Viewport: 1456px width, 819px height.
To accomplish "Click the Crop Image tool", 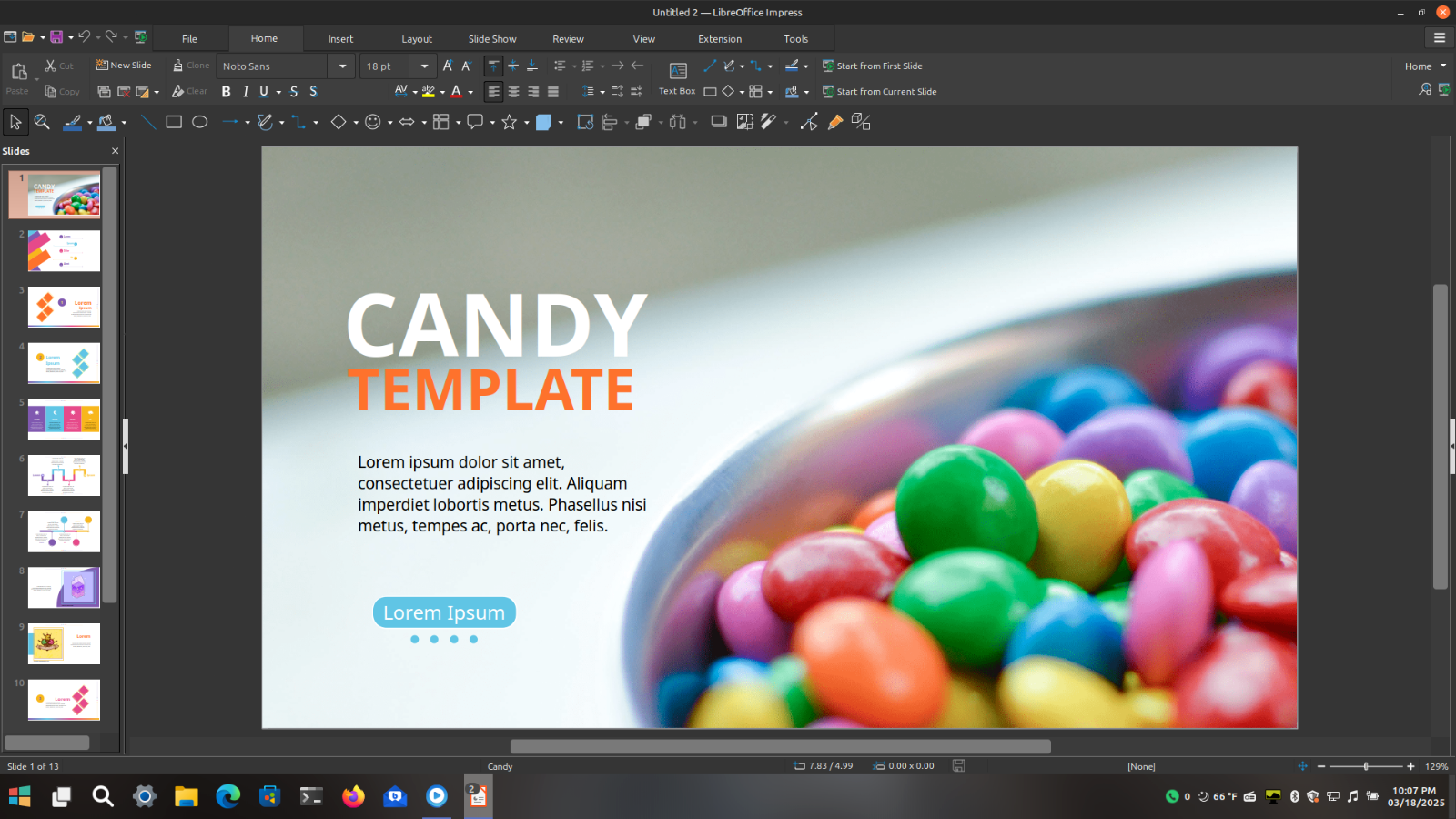I will point(744,122).
